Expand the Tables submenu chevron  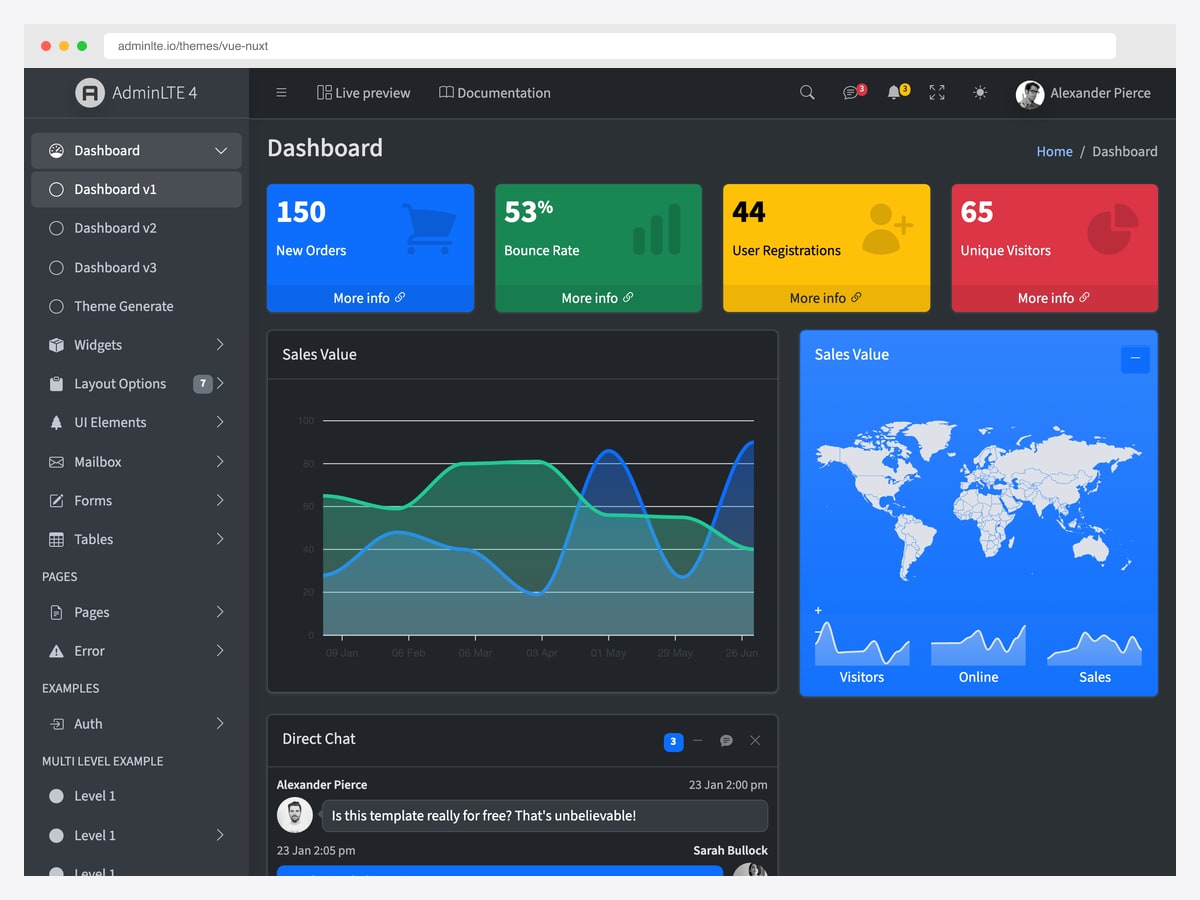(220, 540)
